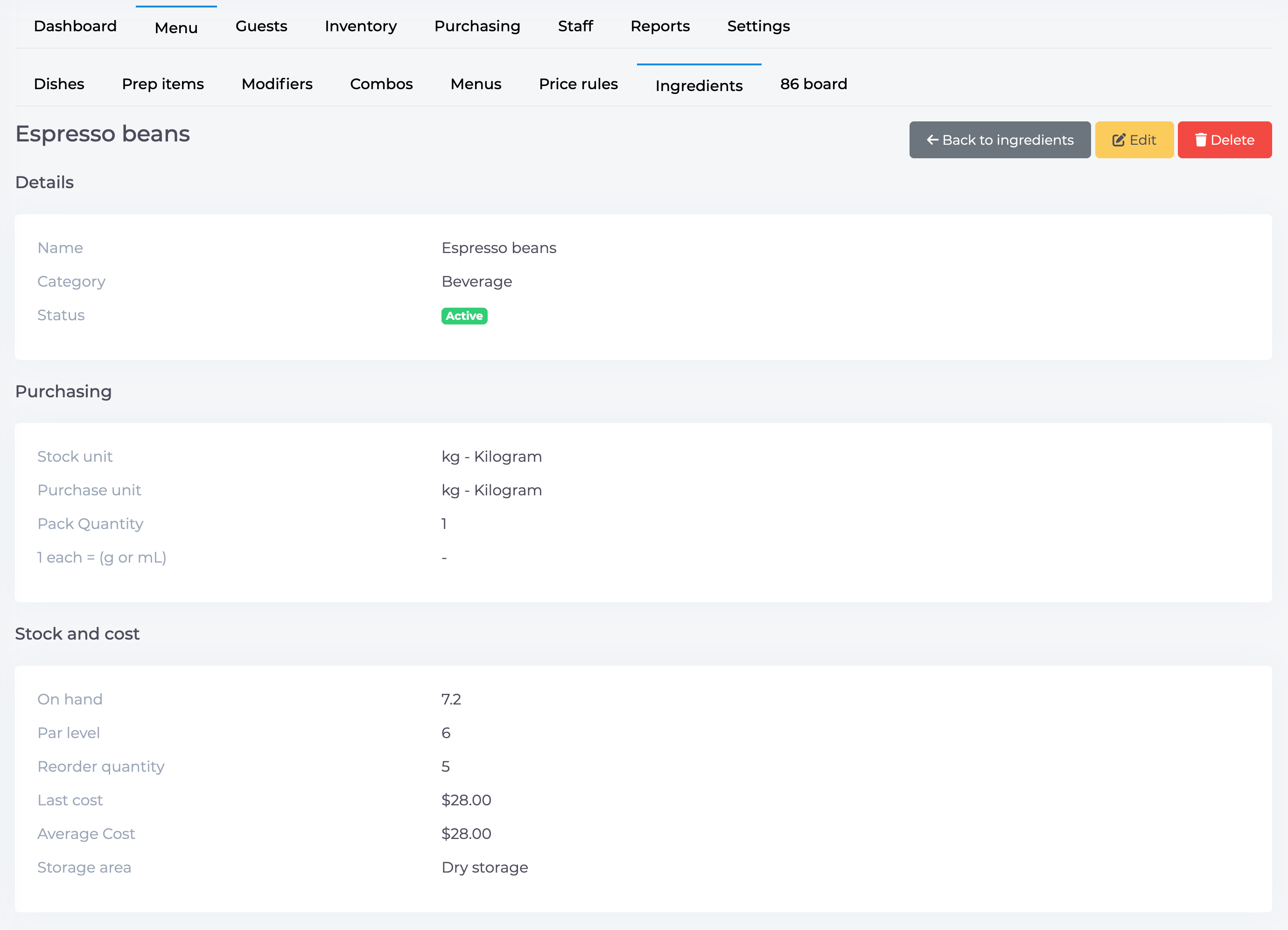Viewport: 1288px width, 930px height.
Task: Open the 86 board sub-tab
Action: 813,84
